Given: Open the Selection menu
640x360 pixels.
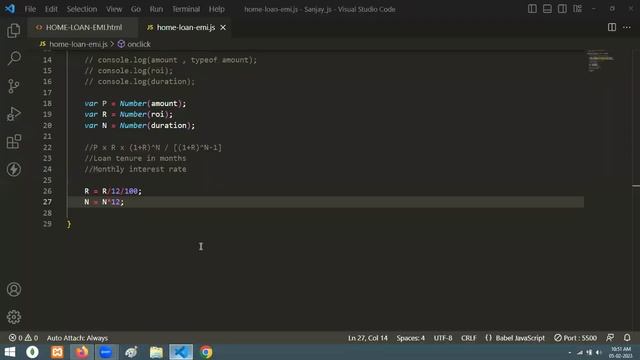Looking at the screenshot, I should click(82, 9).
